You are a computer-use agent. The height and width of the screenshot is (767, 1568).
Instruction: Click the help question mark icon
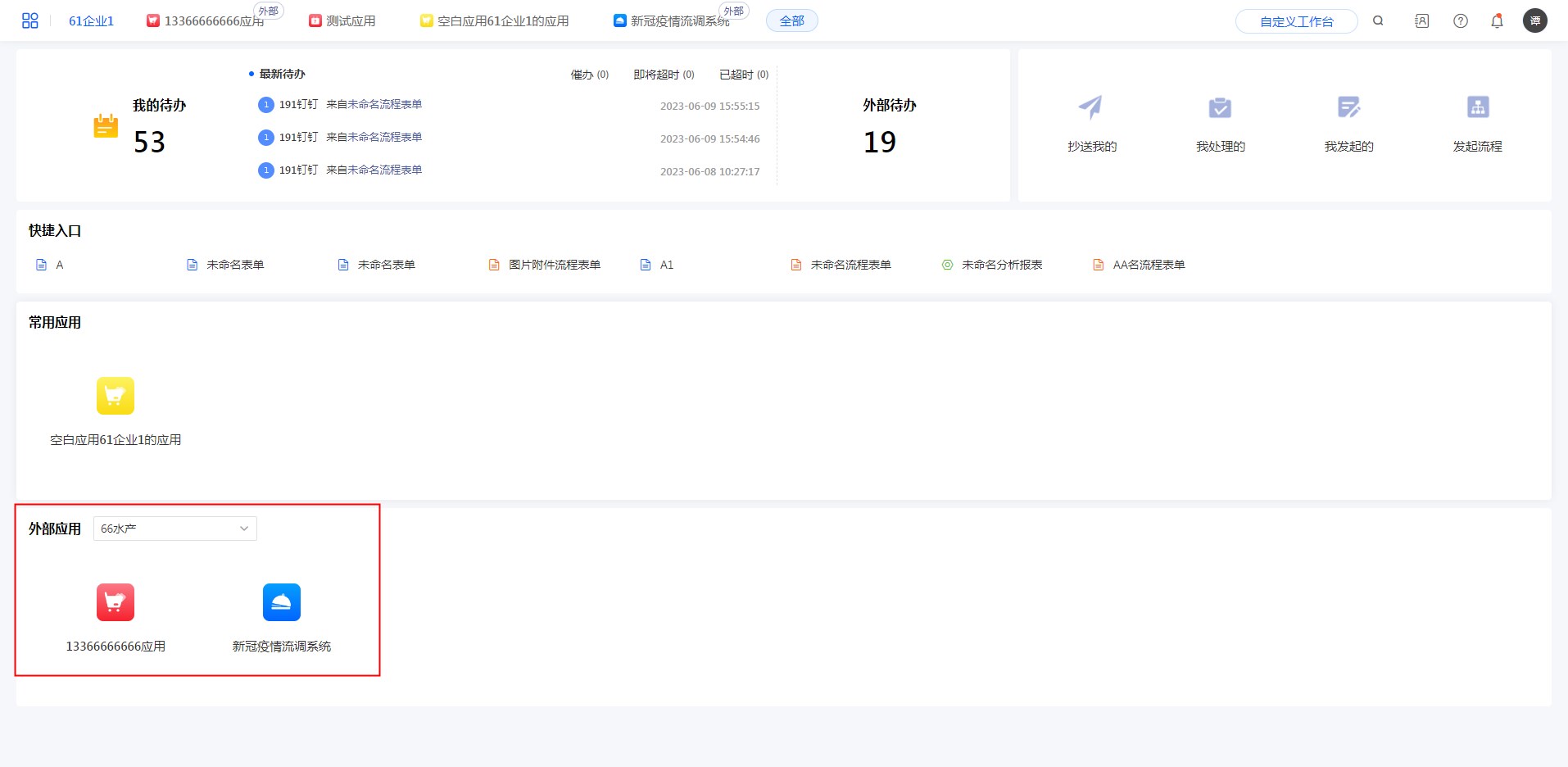1460,21
